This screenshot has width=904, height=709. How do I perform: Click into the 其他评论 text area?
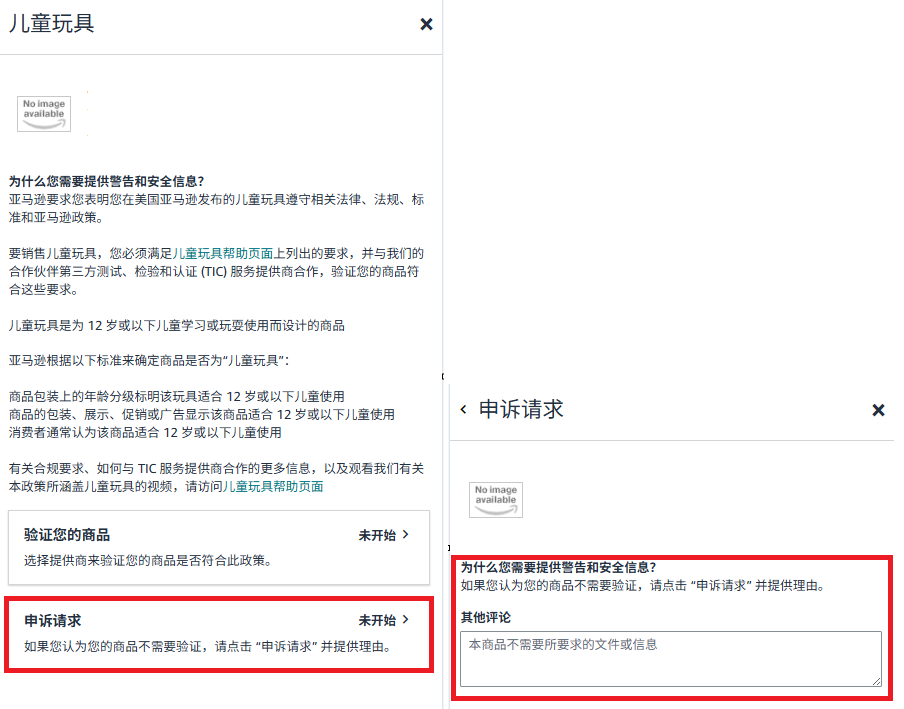coord(671,658)
